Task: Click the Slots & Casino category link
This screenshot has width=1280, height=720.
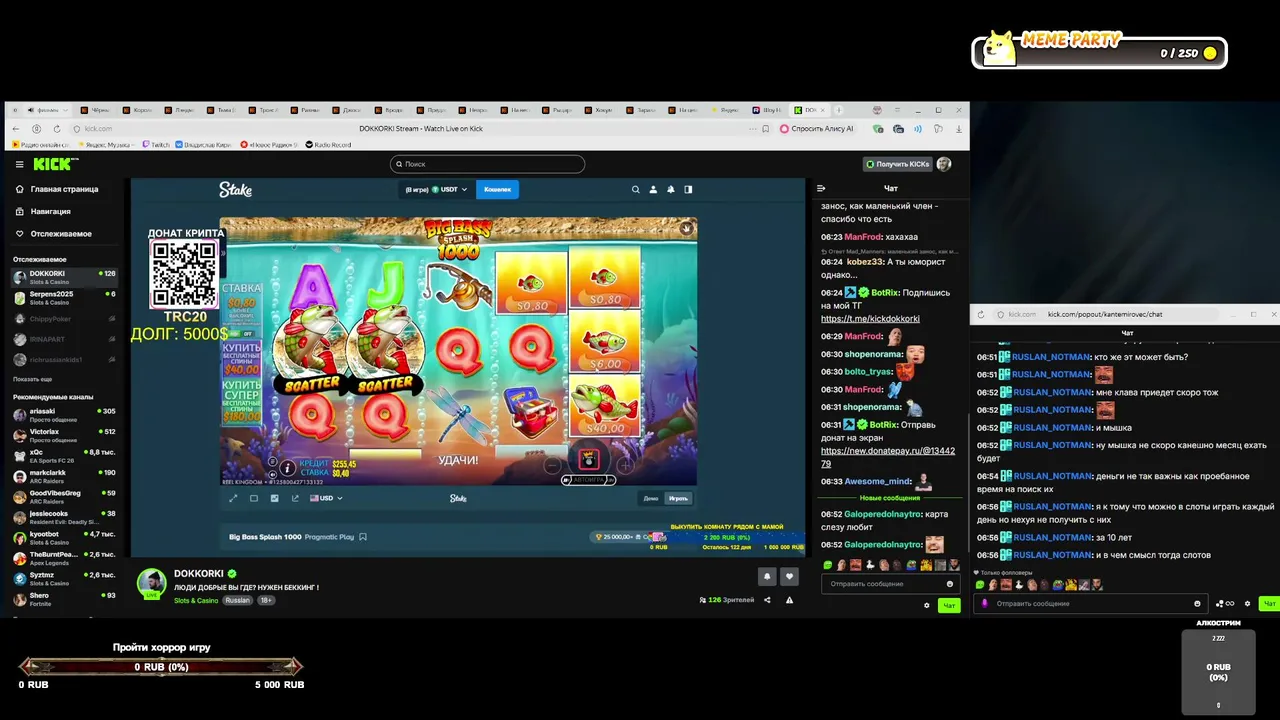Action: 196,601
